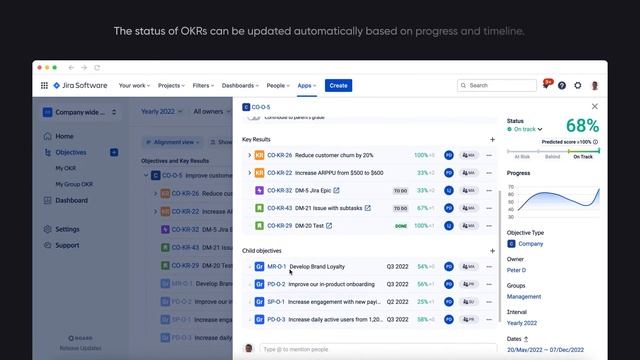
Task: Open the People menu
Action: point(278,85)
